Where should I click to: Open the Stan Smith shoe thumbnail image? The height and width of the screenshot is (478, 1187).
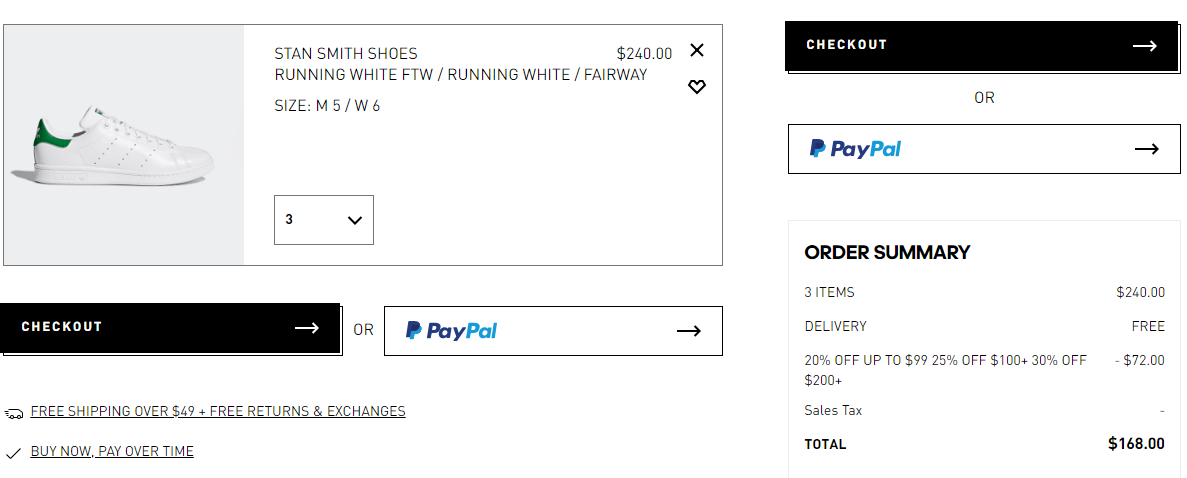tap(123, 145)
